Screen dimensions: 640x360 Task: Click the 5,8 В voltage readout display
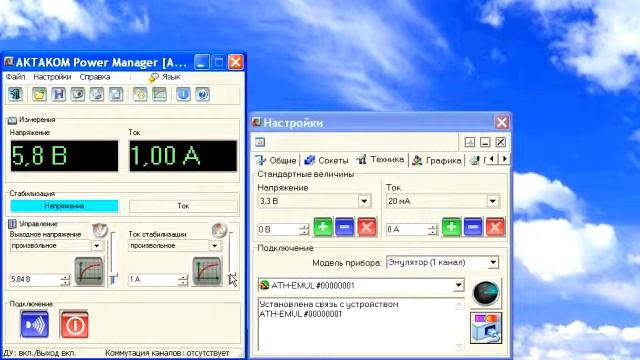pyautogui.click(x=64, y=156)
